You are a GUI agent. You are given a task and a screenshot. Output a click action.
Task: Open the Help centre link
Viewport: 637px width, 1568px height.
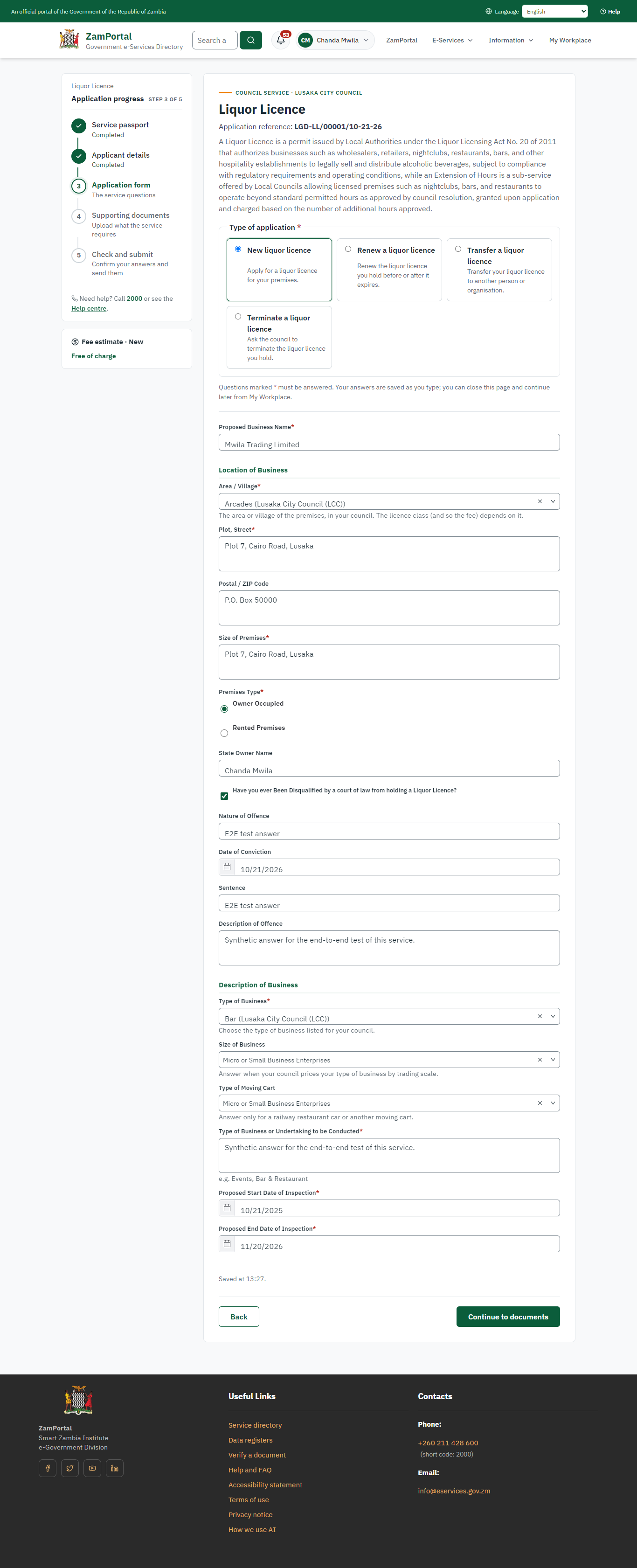click(x=89, y=309)
